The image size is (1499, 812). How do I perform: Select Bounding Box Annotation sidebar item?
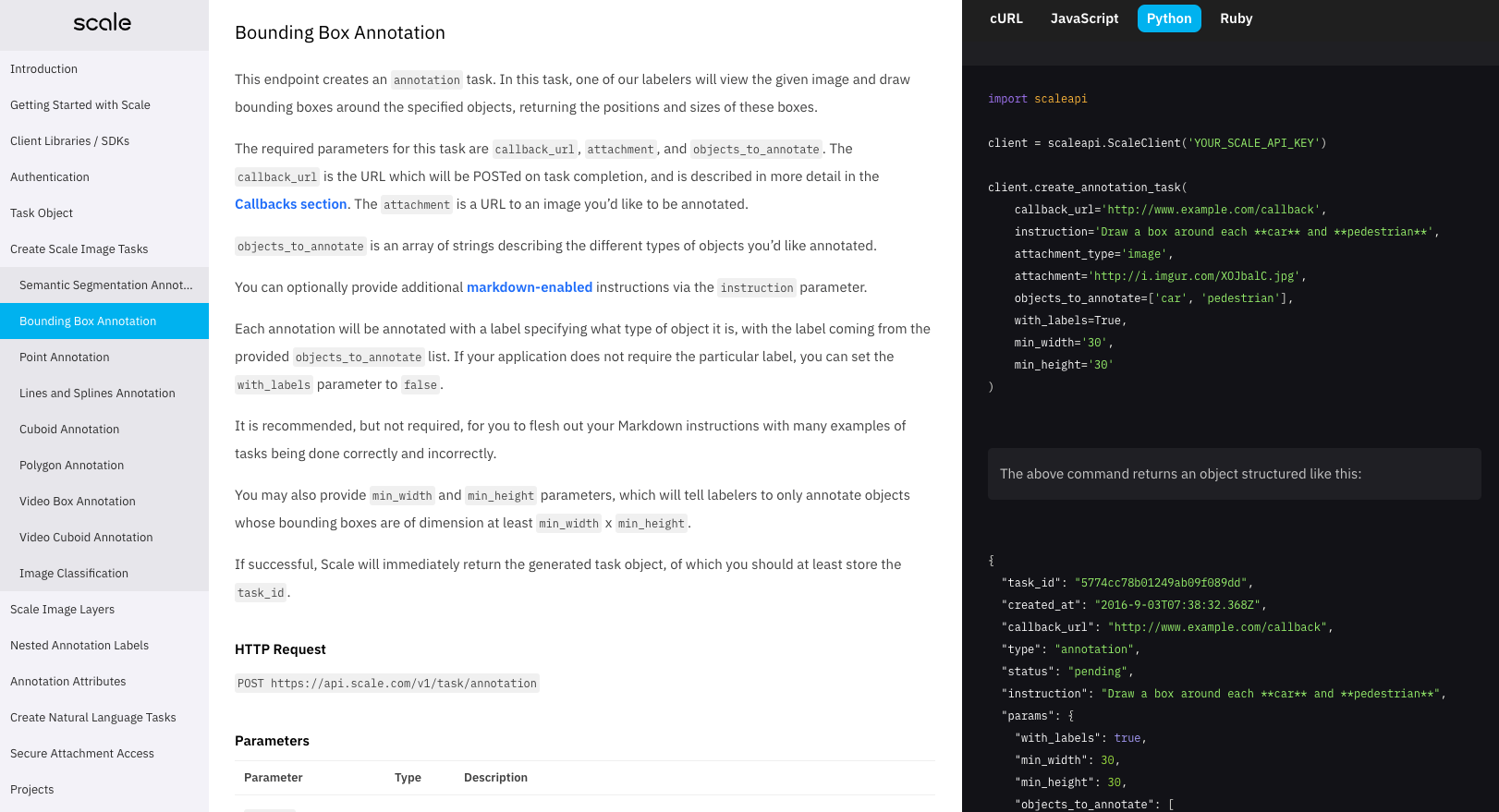click(x=104, y=321)
